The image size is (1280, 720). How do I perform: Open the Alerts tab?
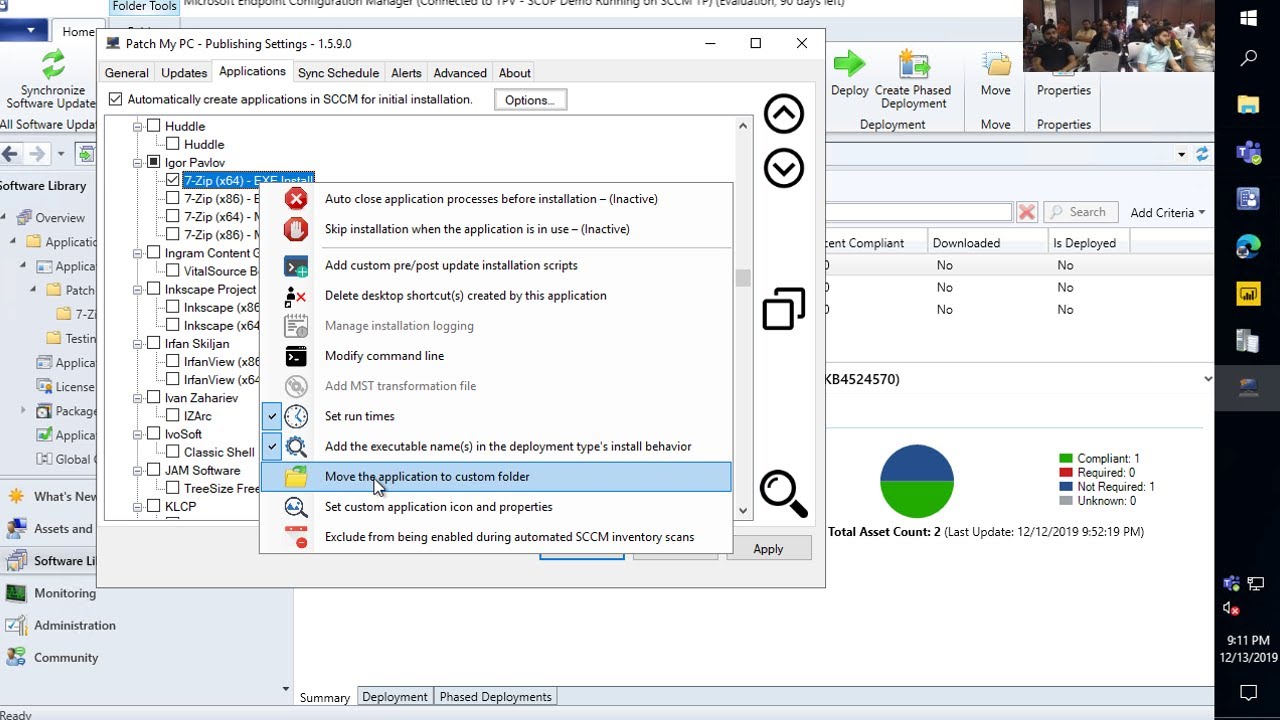406,73
